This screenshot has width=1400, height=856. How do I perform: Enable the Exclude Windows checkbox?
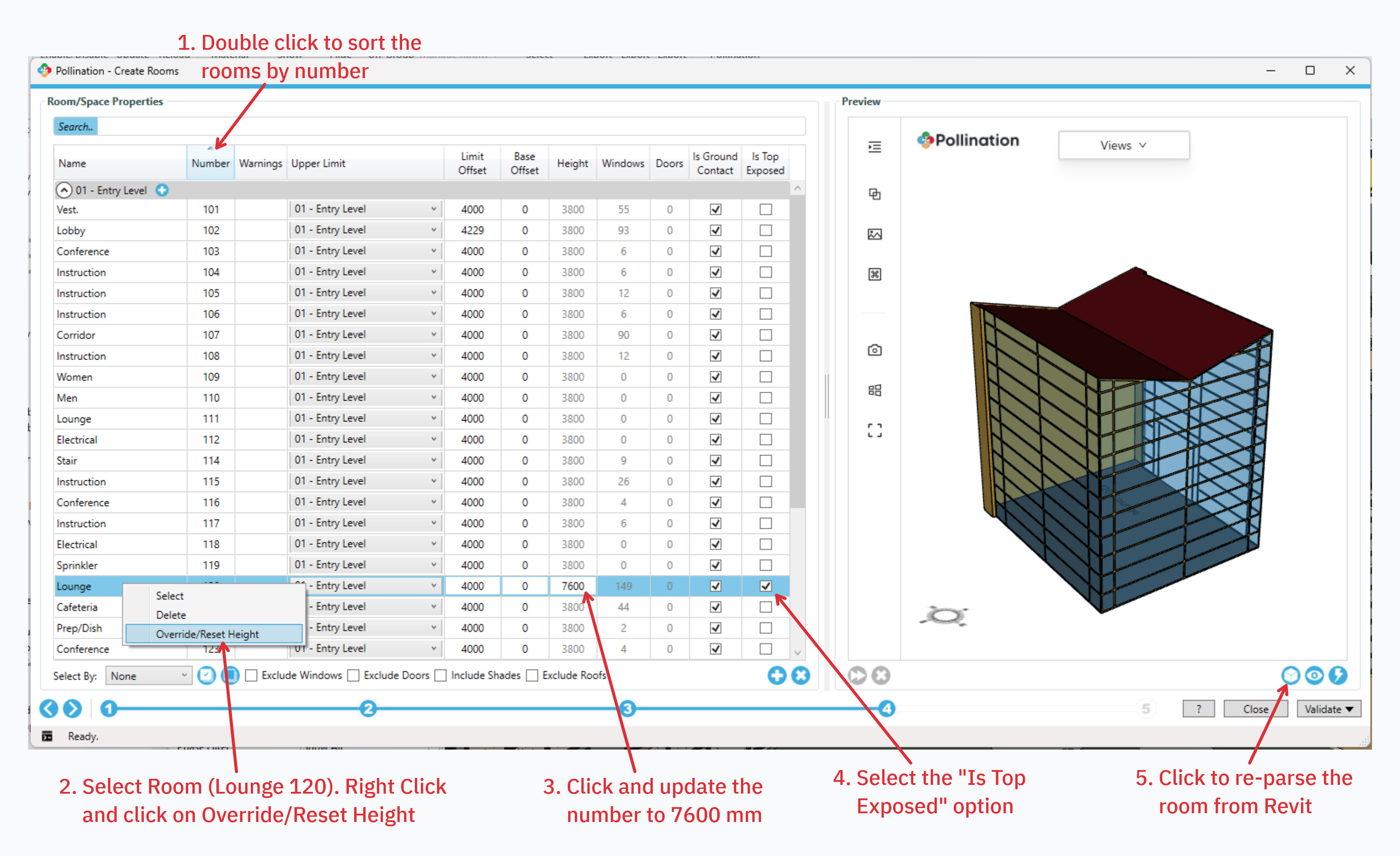(252, 675)
